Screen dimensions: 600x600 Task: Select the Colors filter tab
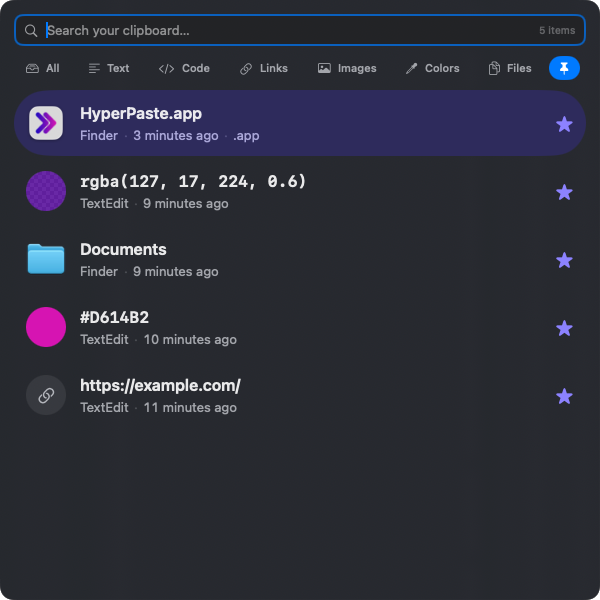tap(433, 68)
